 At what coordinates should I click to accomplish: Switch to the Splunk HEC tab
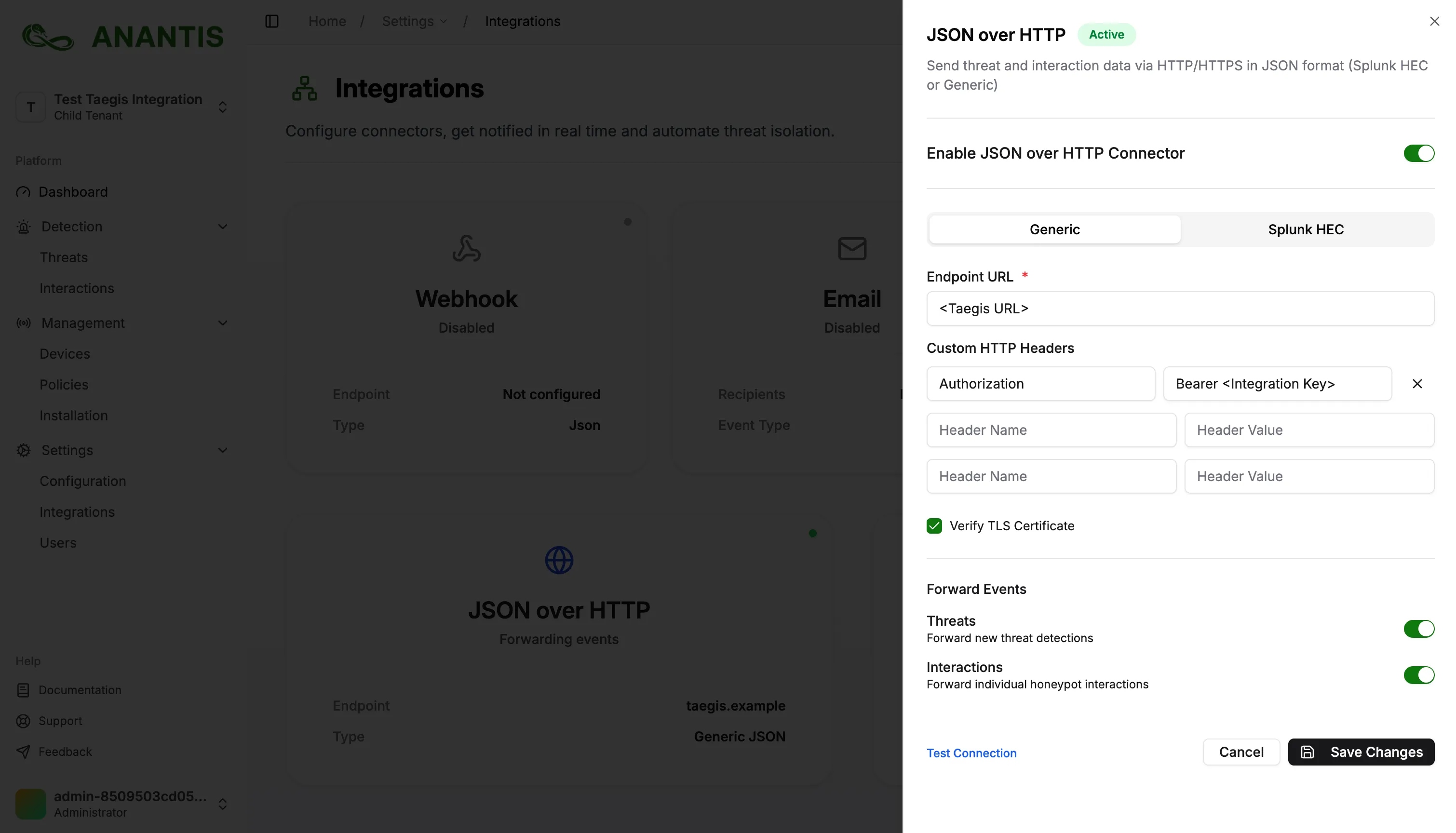(x=1306, y=229)
